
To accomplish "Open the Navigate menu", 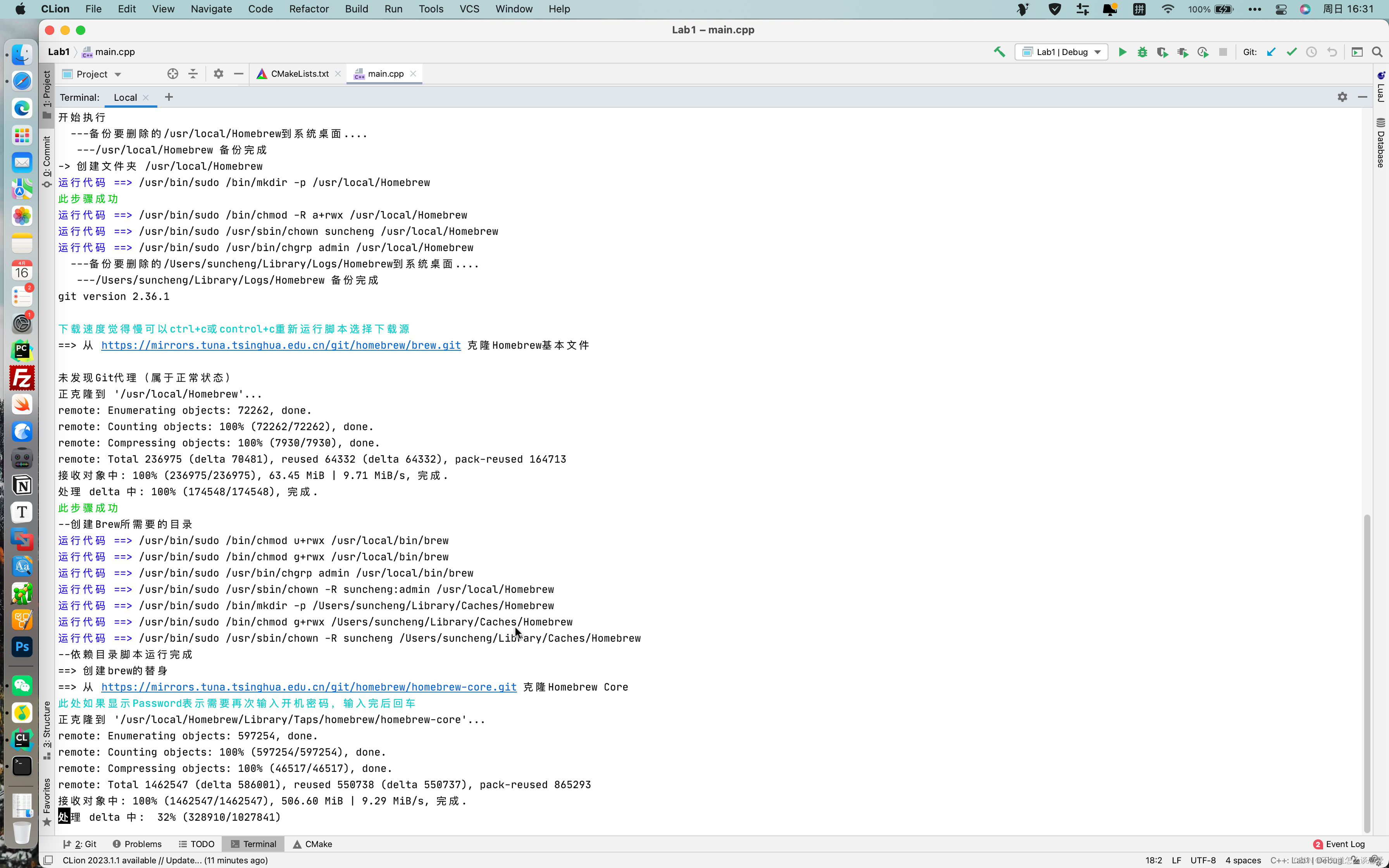I will pos(211,9).
